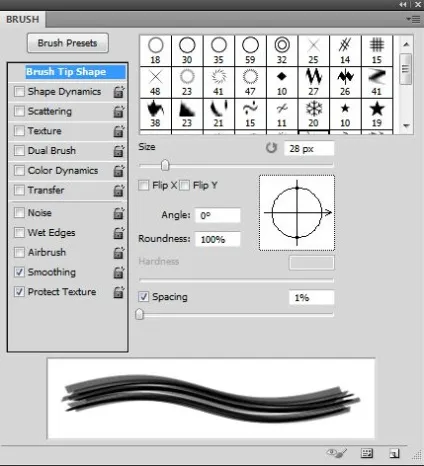Image resolution: width=424 pixels, height=466 pixels.
Task: Choose the zigzag brush tip sized 27
Action: click(x=313, y=82)
